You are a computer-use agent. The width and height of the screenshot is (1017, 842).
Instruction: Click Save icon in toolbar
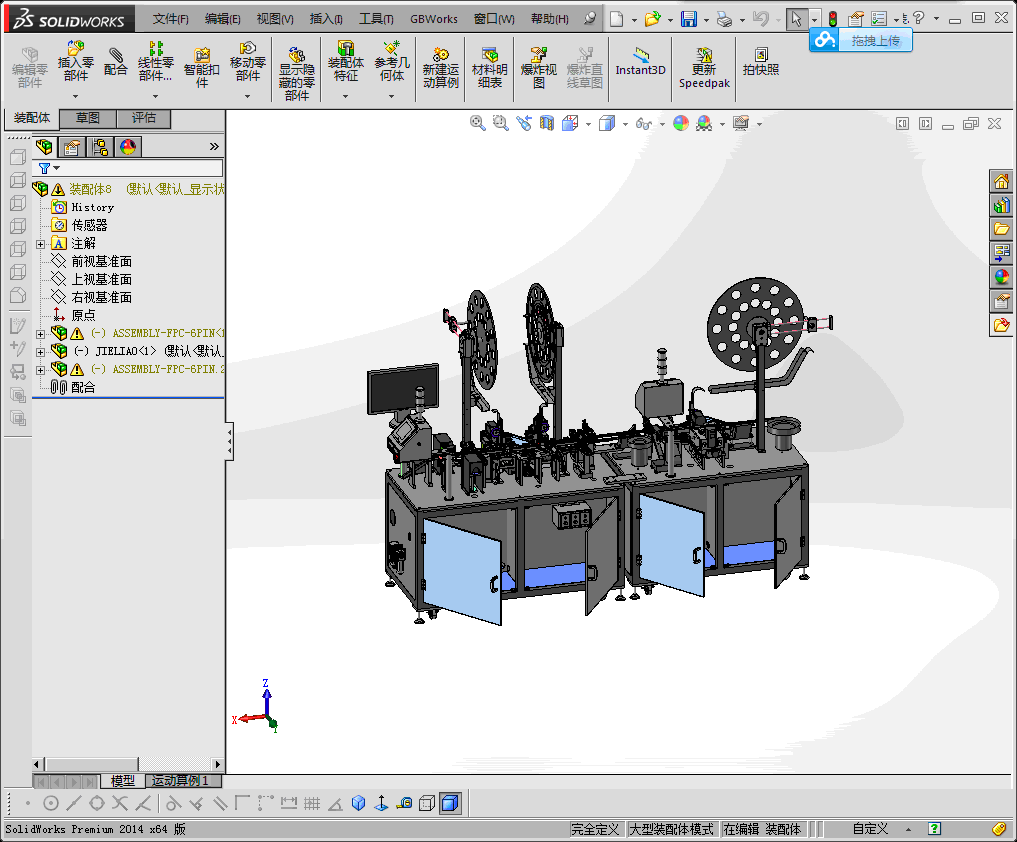coord(689,19)
